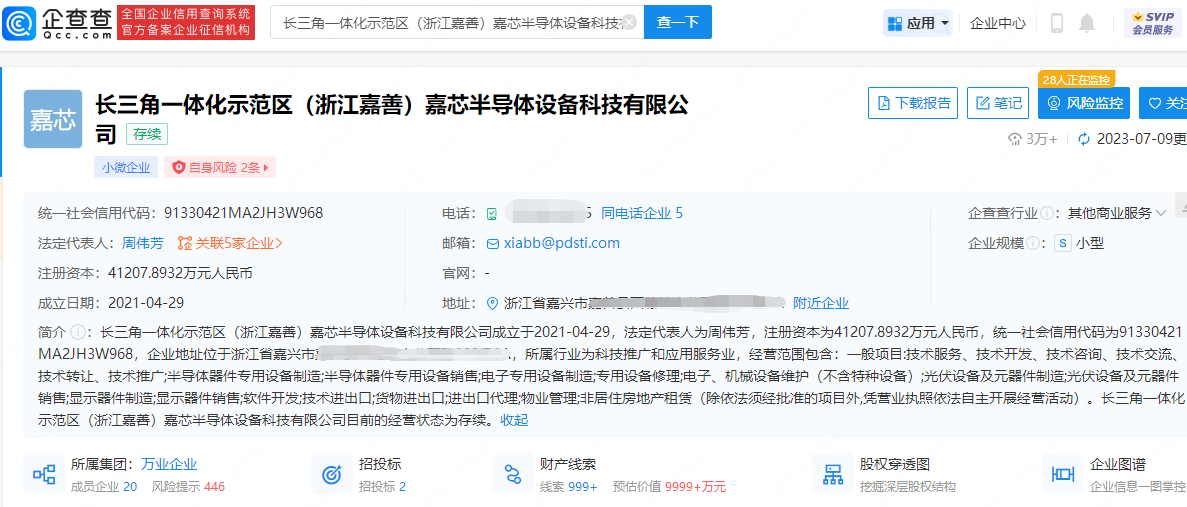The height and width of the screenshot is (507, 1187).
Task: Open 笔记 button
Action: tap(998, 103)
